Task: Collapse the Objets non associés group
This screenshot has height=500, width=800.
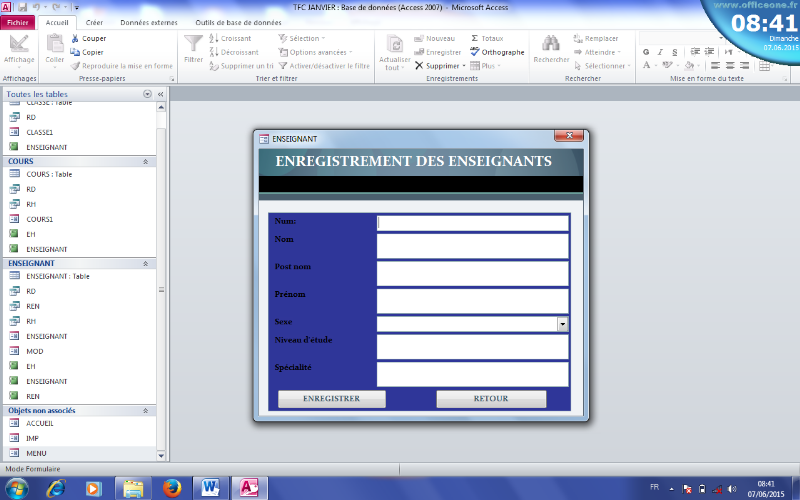Action: [x=147, y=410]
